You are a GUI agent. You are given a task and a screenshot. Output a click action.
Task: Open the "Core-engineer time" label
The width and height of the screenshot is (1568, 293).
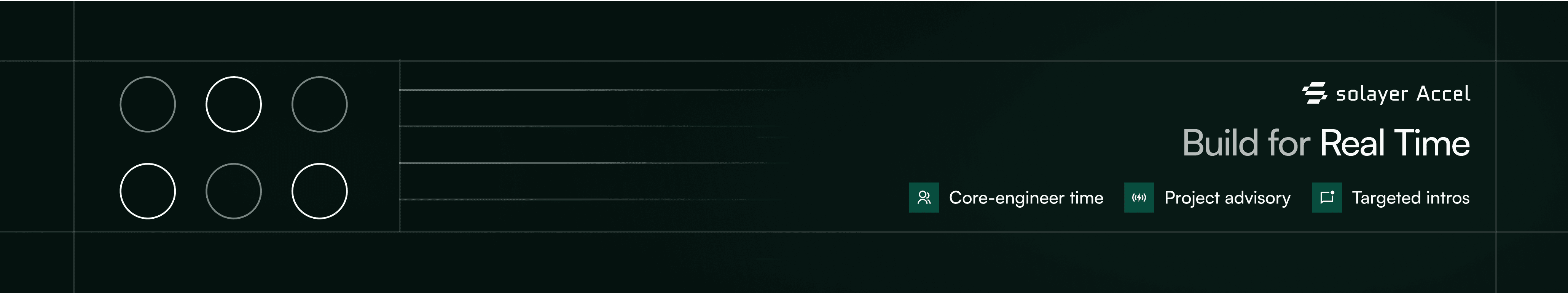click(1026, 198)
